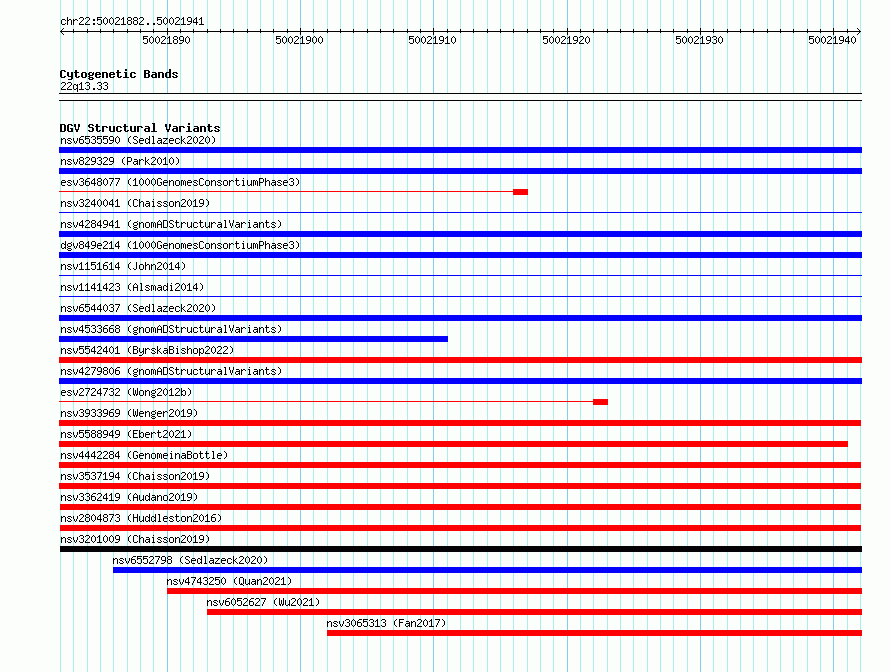Open nsv1141423 (Alsmadi2014) variant details
This screenshot has width=890, height=672.
[132, 287]
